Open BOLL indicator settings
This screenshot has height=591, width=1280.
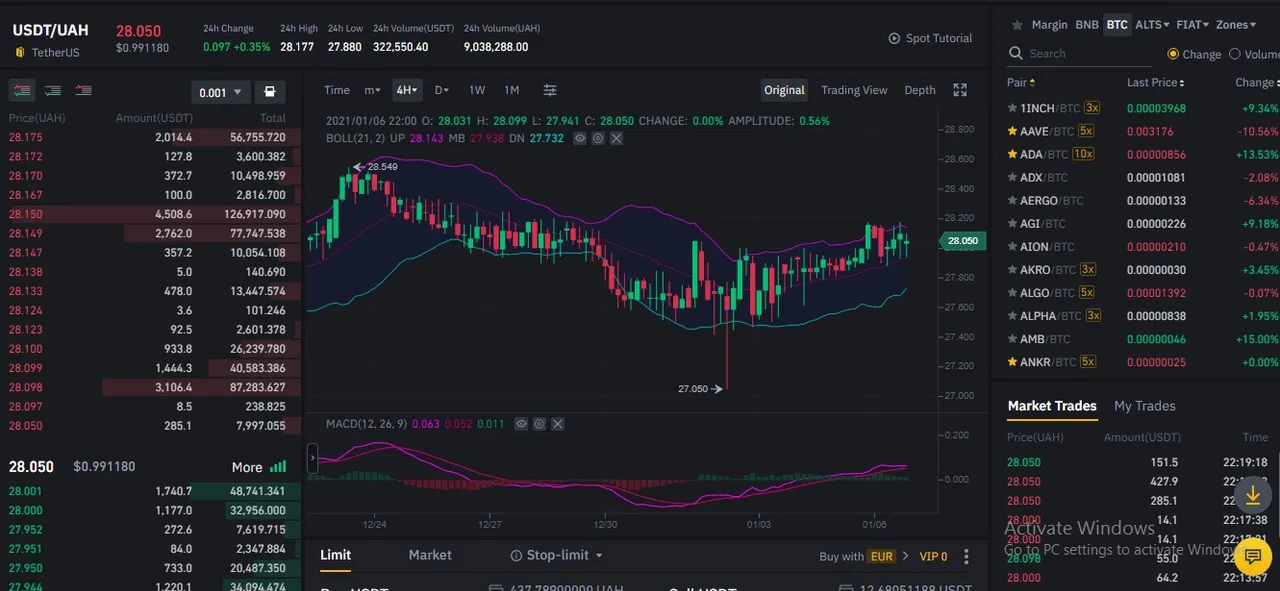(x=598, y=138)
